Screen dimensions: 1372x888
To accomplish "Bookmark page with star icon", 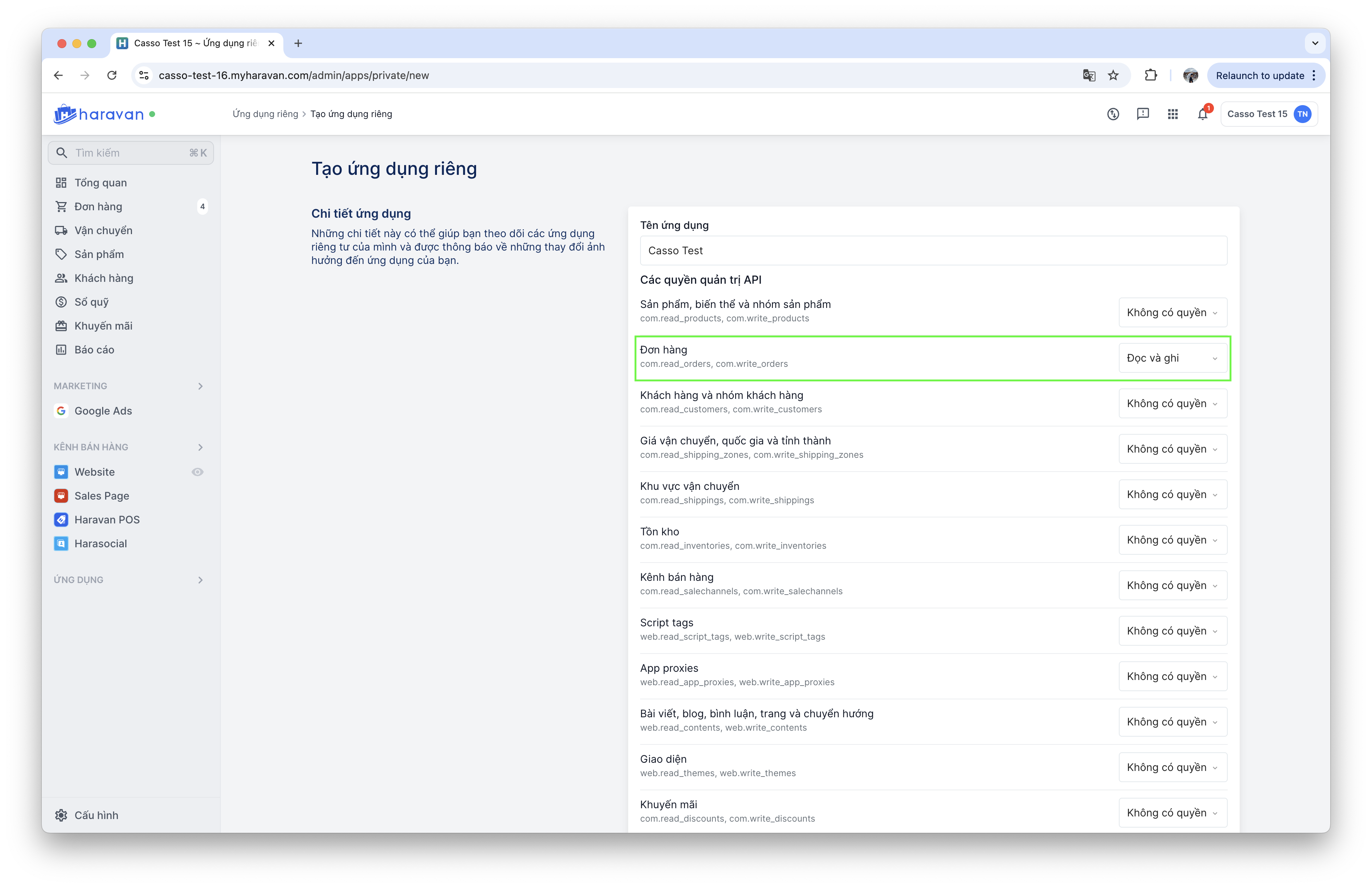I will point(1113,75).
